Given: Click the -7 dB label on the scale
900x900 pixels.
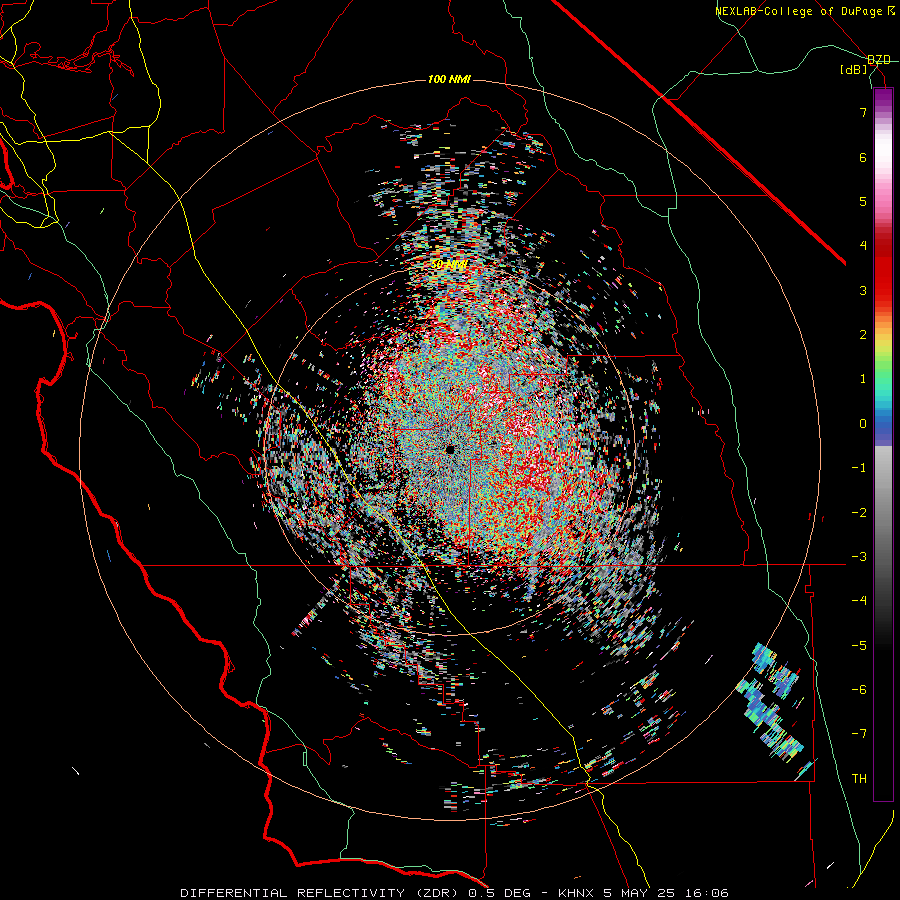Looking at the screenshot, I should click(x=859, y=734).
